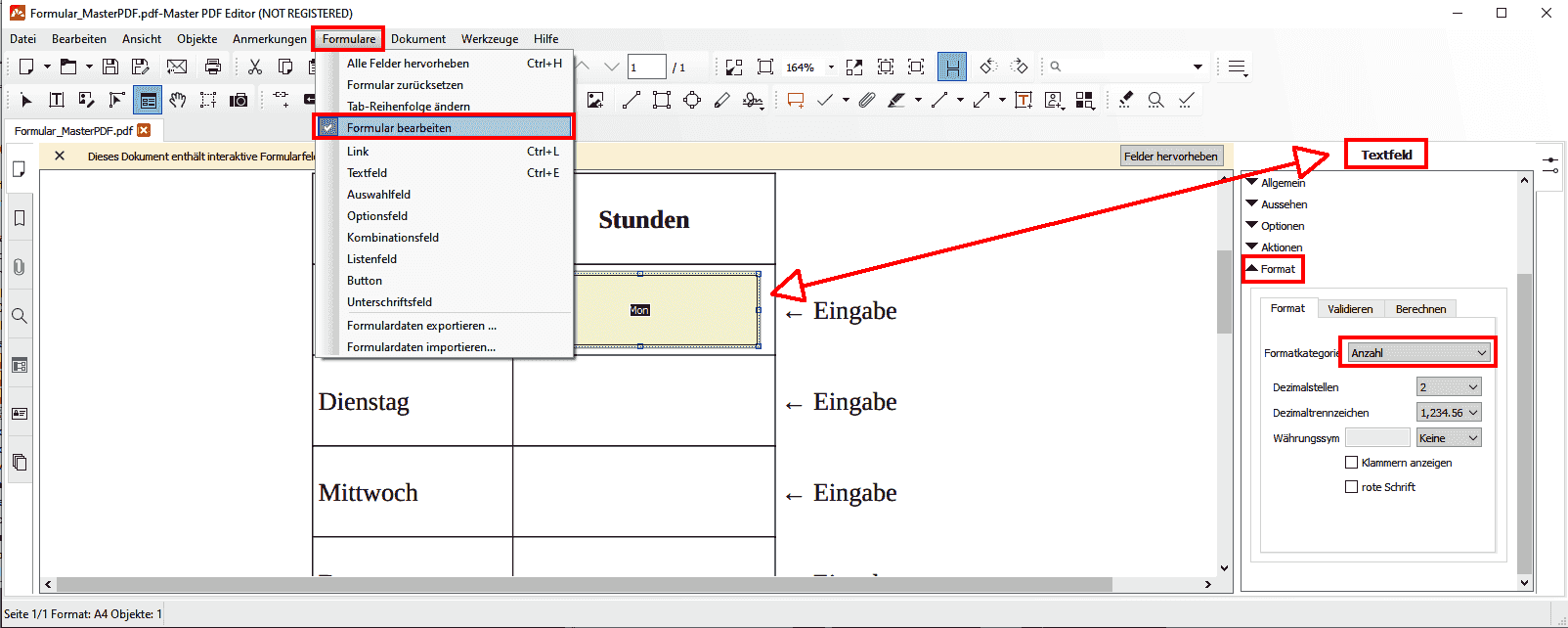Enable the Klammern anzeigen checkbox

coord(1352,463)
